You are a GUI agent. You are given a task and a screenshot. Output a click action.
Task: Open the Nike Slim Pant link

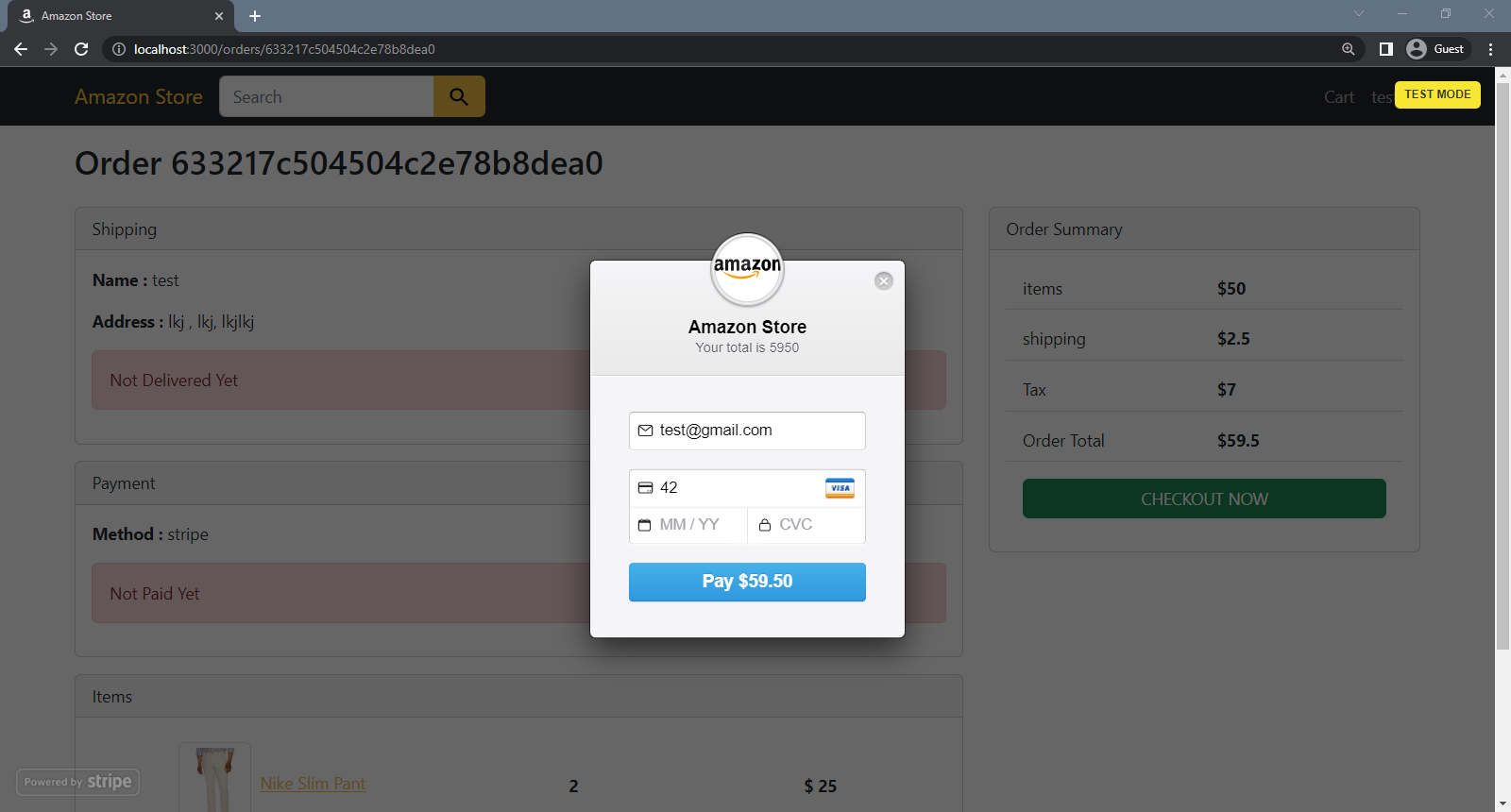313,784
